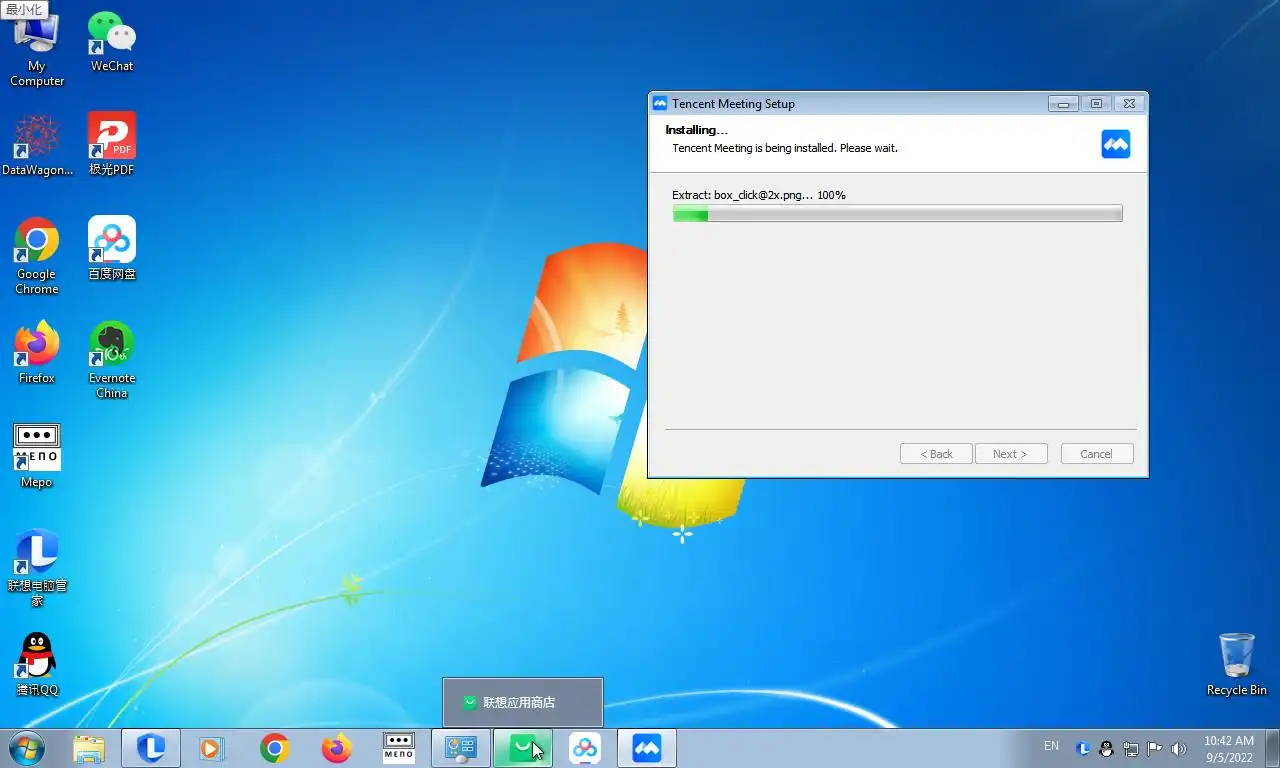1280x768 pixels.
Task: Open 百度网盘 desktop shortcut
Action: tap(112, 249)
